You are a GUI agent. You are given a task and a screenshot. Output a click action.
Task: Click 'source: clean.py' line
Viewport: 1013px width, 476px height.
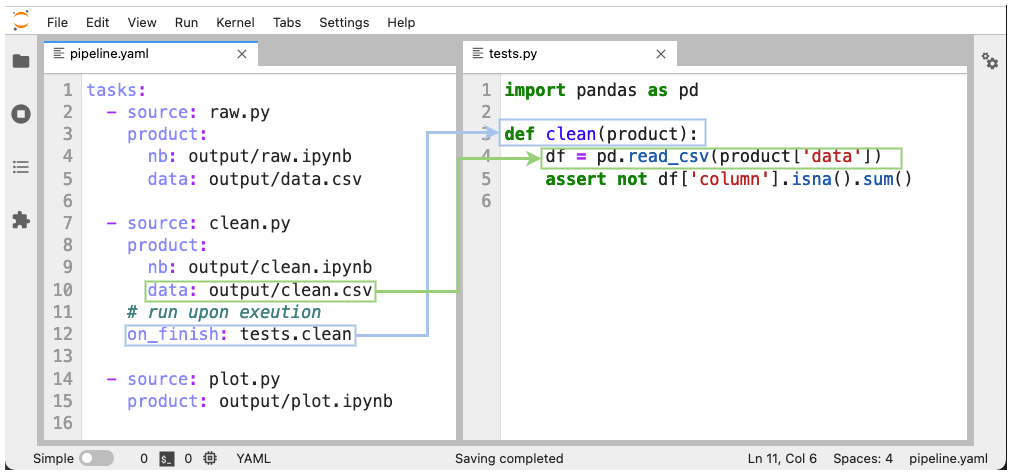click(x=209, y=223)
